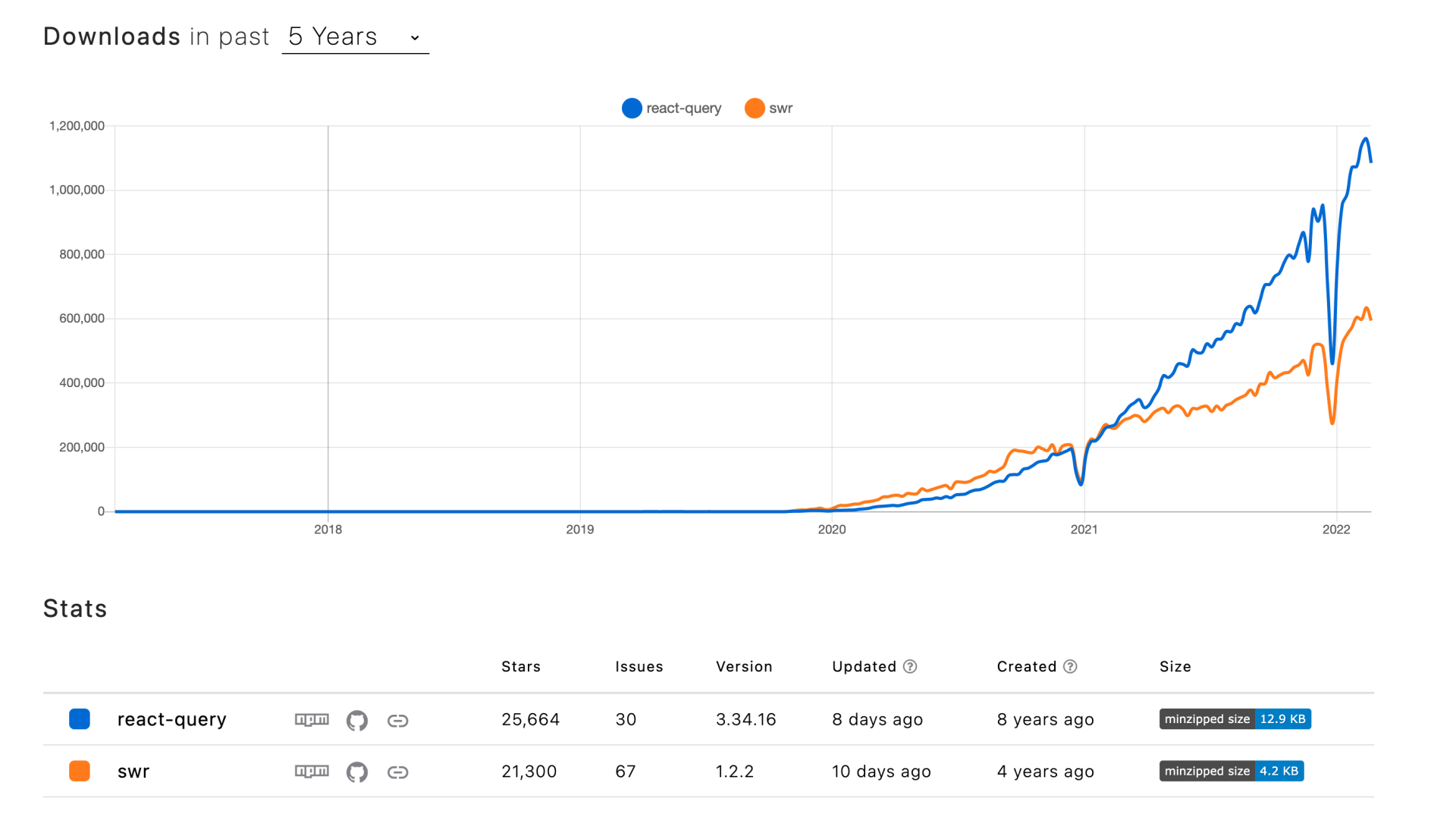Click react-query minzipped size 12.9 KB badge

click(x=1235, y=719)
